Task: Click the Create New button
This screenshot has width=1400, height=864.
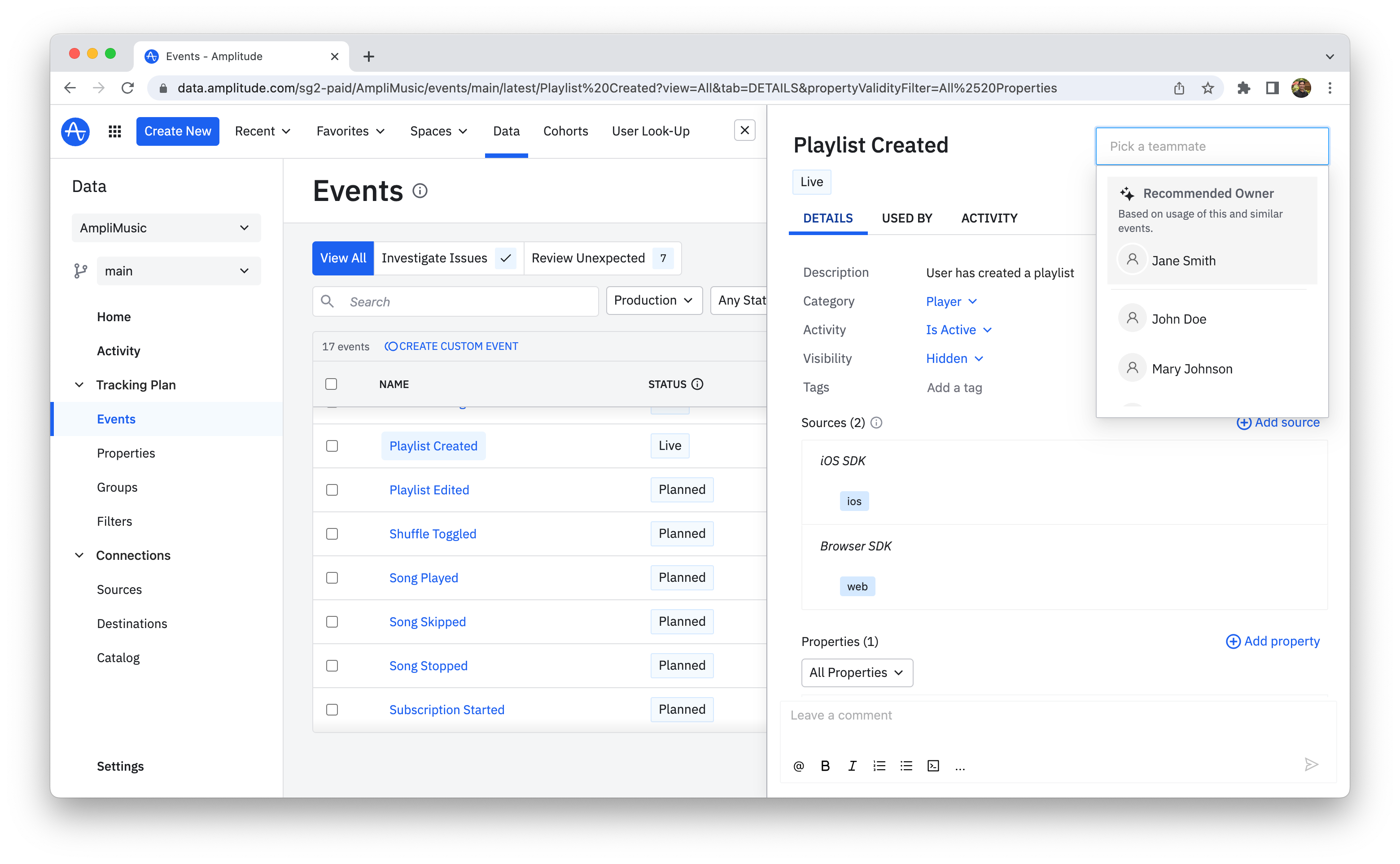Action: (x=178, y=131)
